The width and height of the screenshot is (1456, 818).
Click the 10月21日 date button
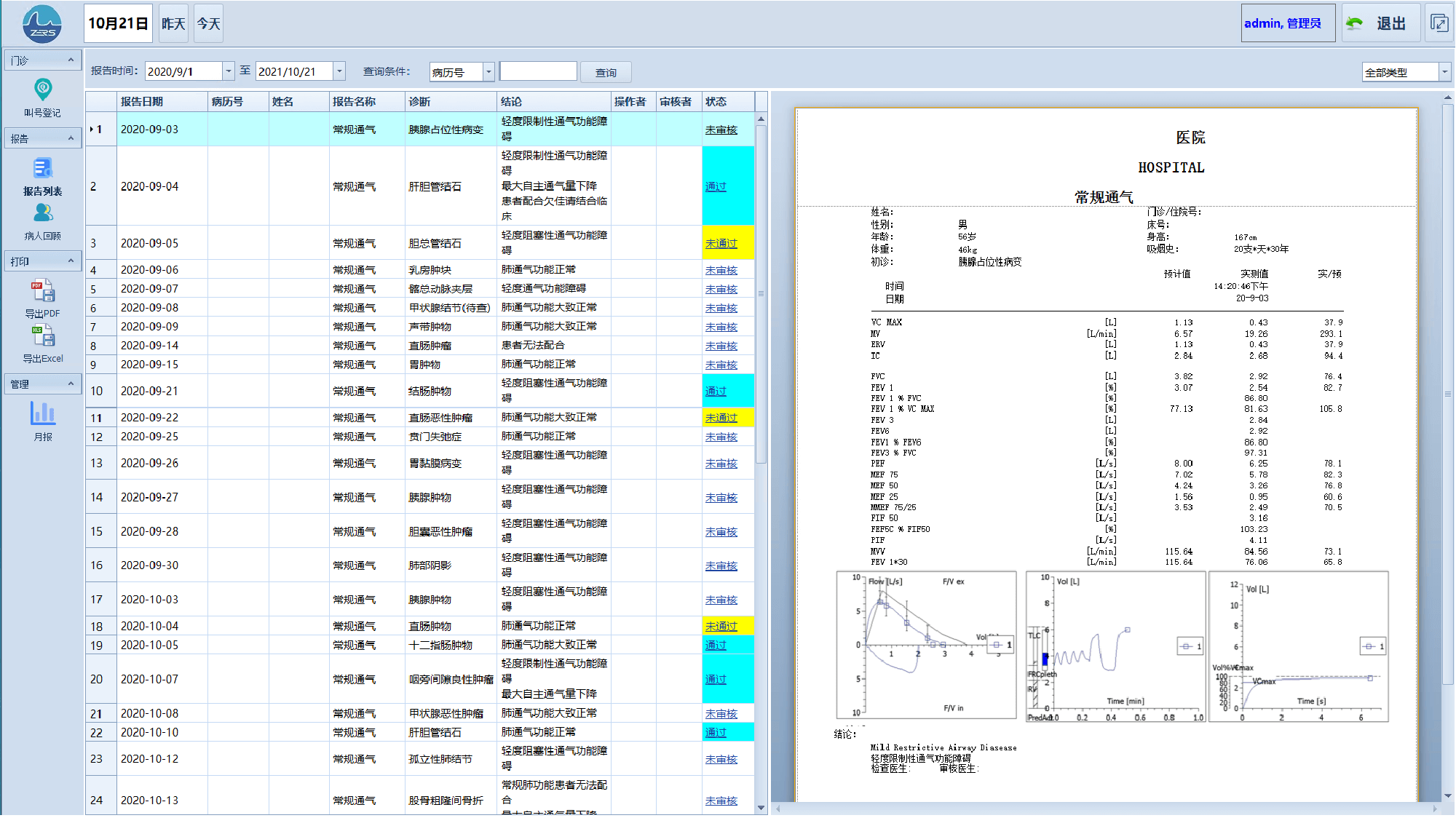pos(119,23)
